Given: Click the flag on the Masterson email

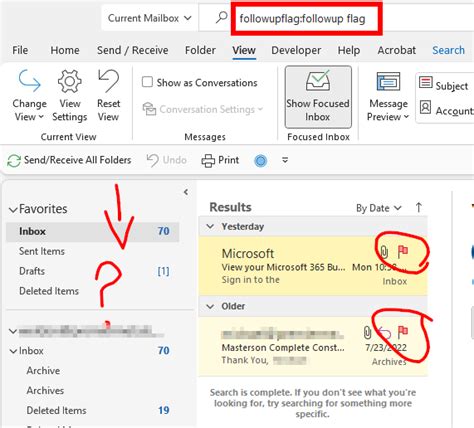Looking at the screenshot, I should coord(403,332).
